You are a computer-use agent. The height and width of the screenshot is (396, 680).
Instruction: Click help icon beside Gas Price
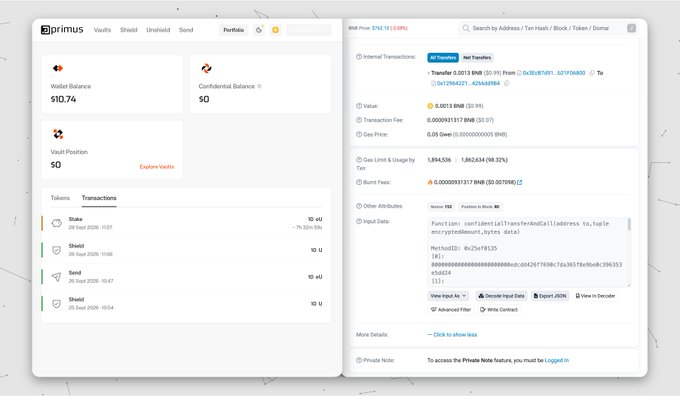(359, 134)
